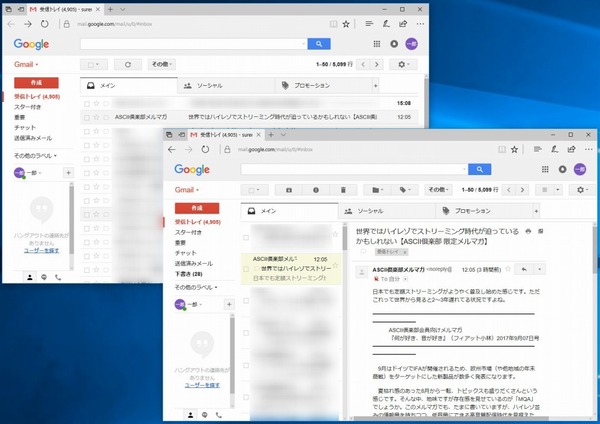Click the back arrow in front Edge window
This screenshot has height=424, width=600.
point(172,150)
